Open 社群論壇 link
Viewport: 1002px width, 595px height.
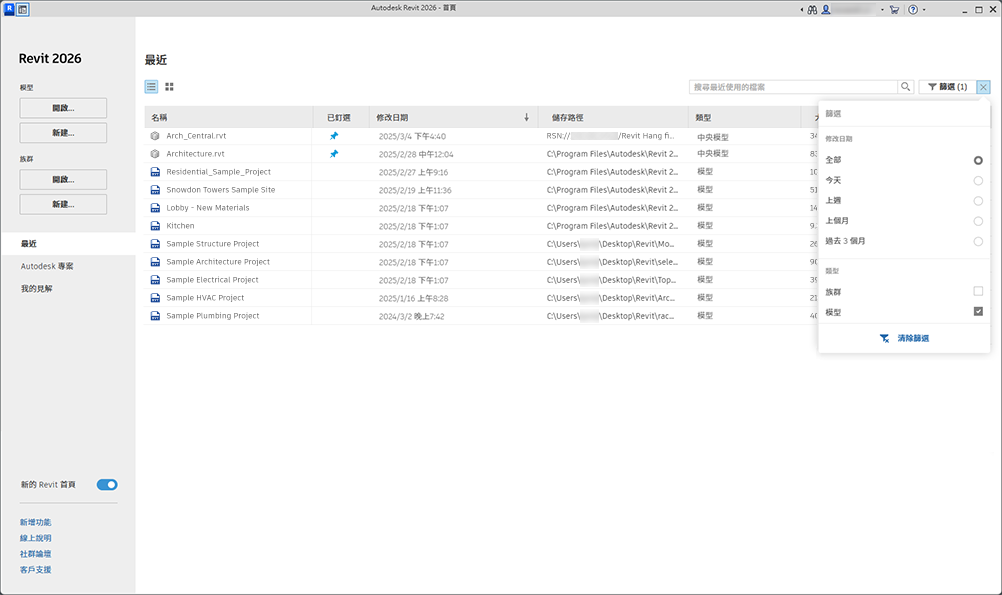click(35, 553)
